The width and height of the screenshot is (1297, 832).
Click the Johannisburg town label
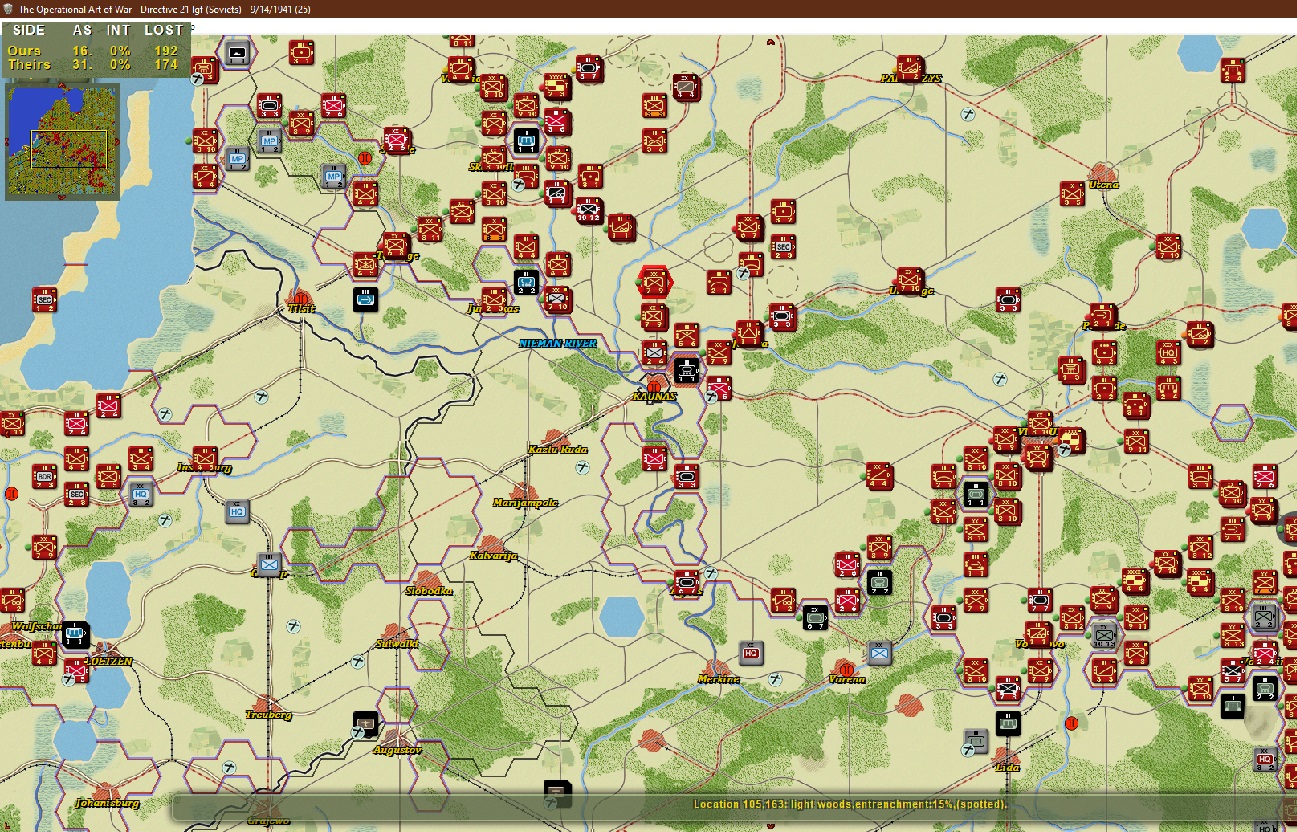click(x=106, y=802)
